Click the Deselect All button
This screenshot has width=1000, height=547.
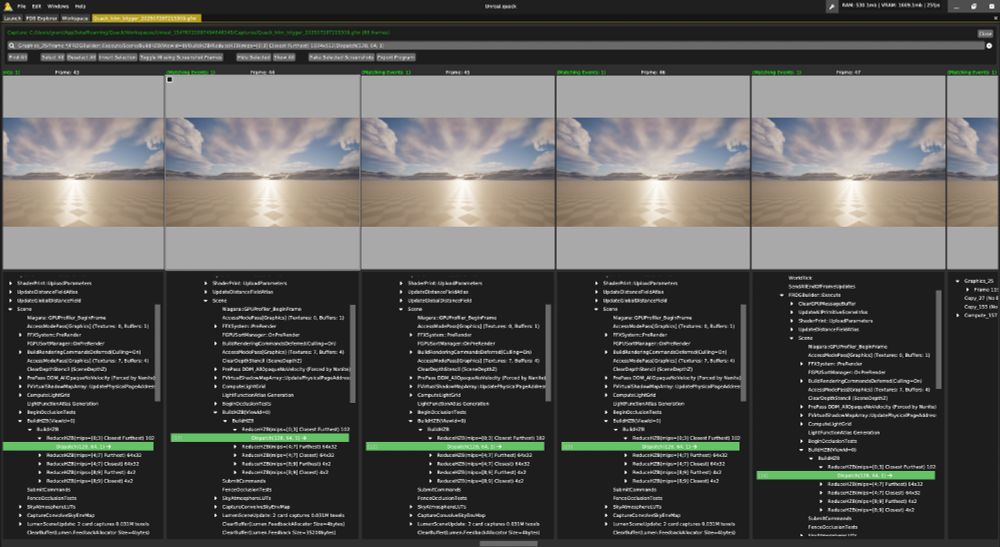(x=82, y=57)
